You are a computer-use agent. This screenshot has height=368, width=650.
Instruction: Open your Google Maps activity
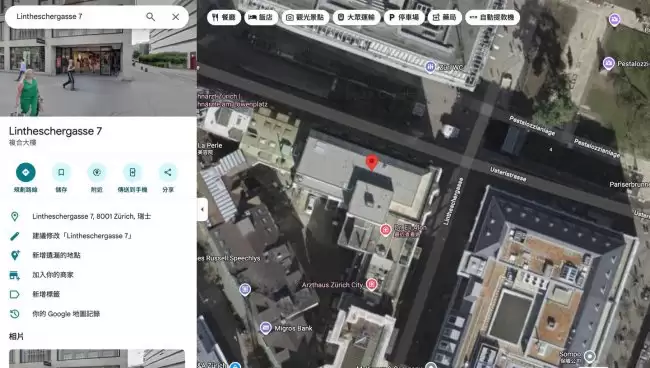pos(66,314)
